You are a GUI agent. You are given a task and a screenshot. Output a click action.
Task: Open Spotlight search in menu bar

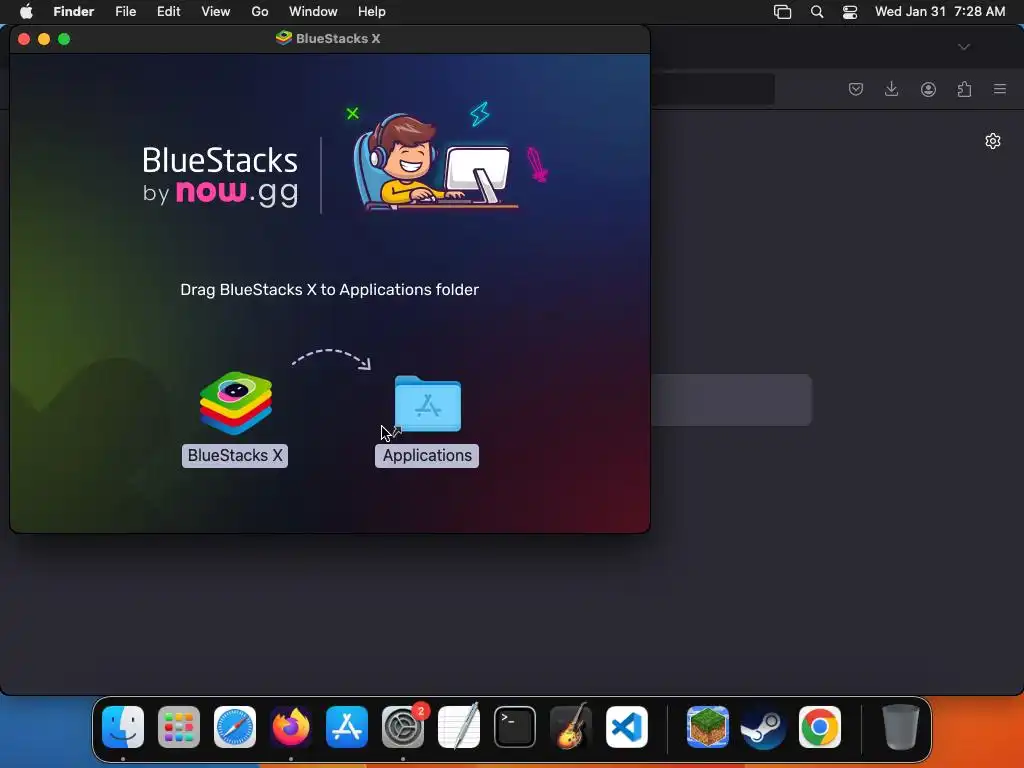(x=816, y=12)
